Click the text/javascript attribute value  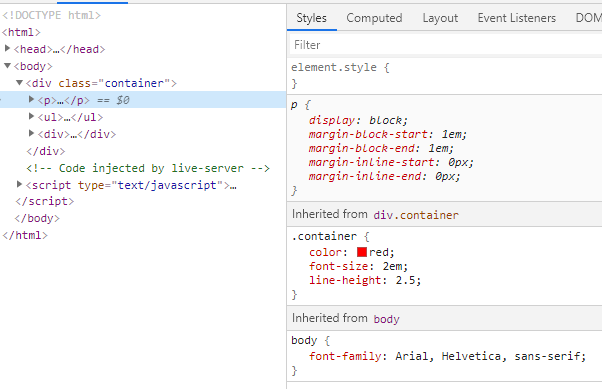pyautogui.click(x=167, y=185)
